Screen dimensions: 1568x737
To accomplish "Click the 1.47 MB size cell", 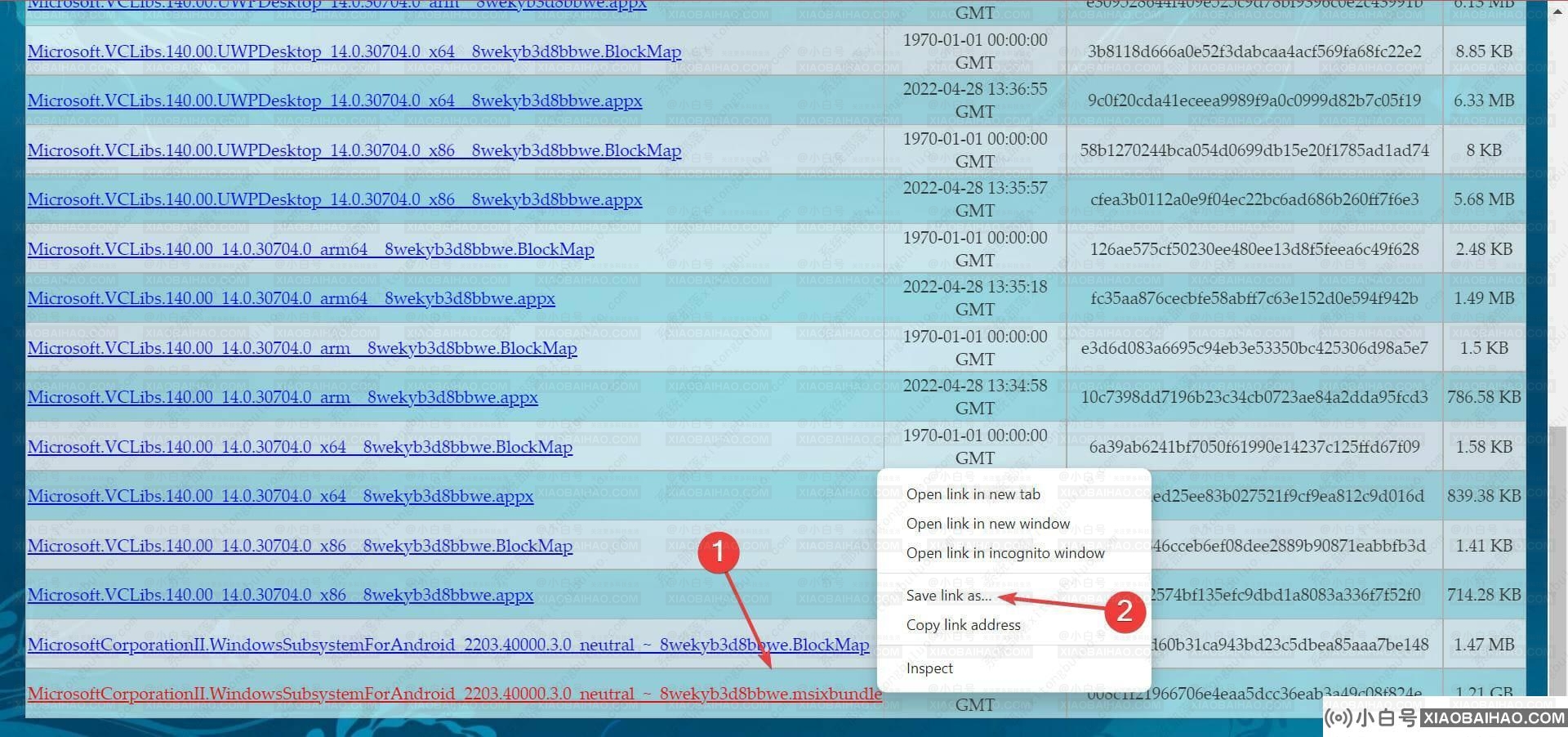I will coord(1484,645).
